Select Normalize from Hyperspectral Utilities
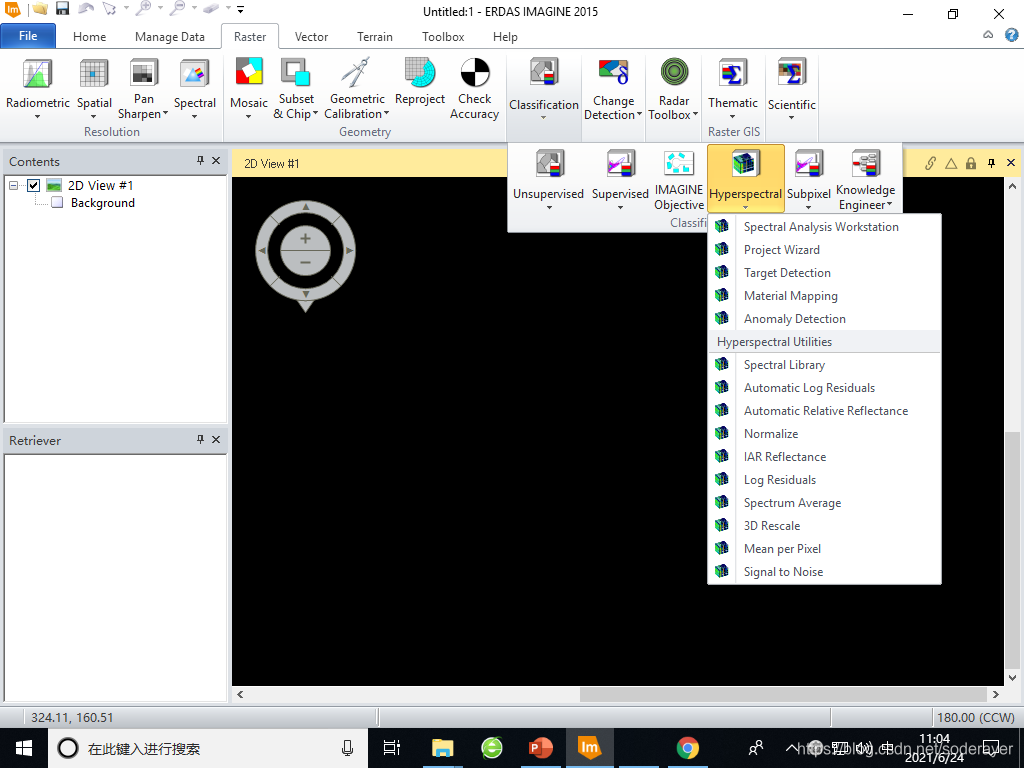This screenshot has height=768, width=1024. click(824, 434)
